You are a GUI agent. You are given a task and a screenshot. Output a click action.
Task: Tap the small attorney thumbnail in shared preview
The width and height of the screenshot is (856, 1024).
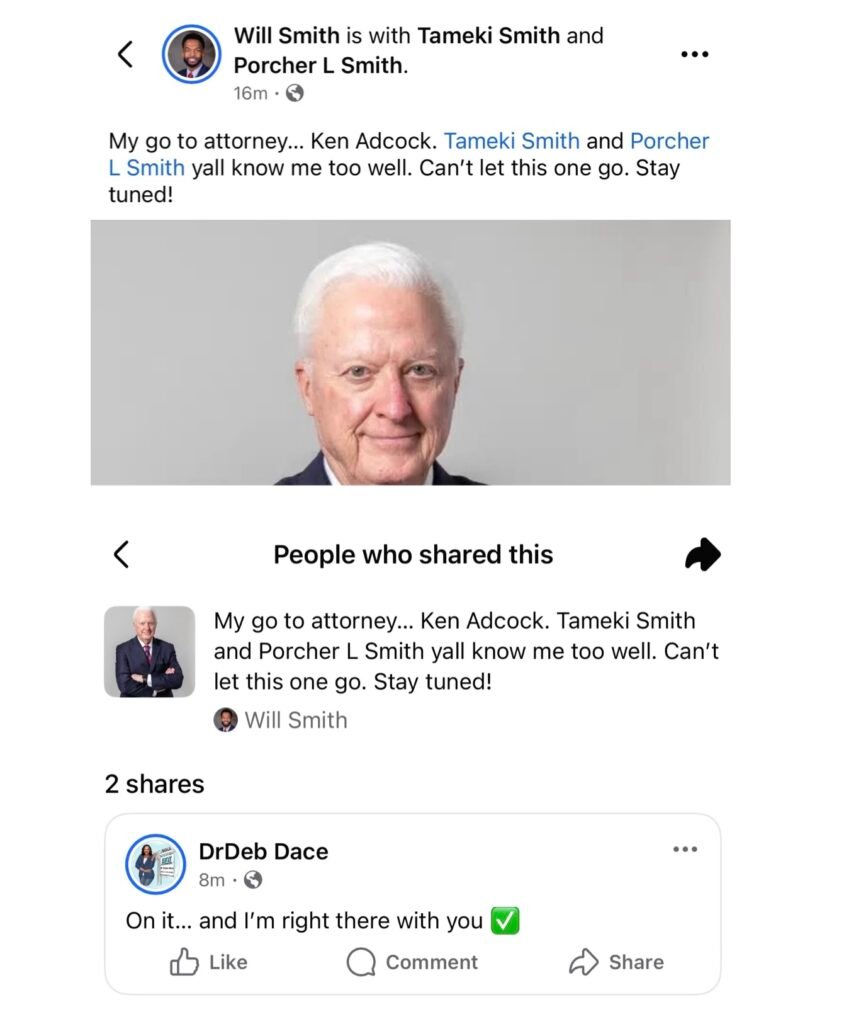[x=149, y=651]
